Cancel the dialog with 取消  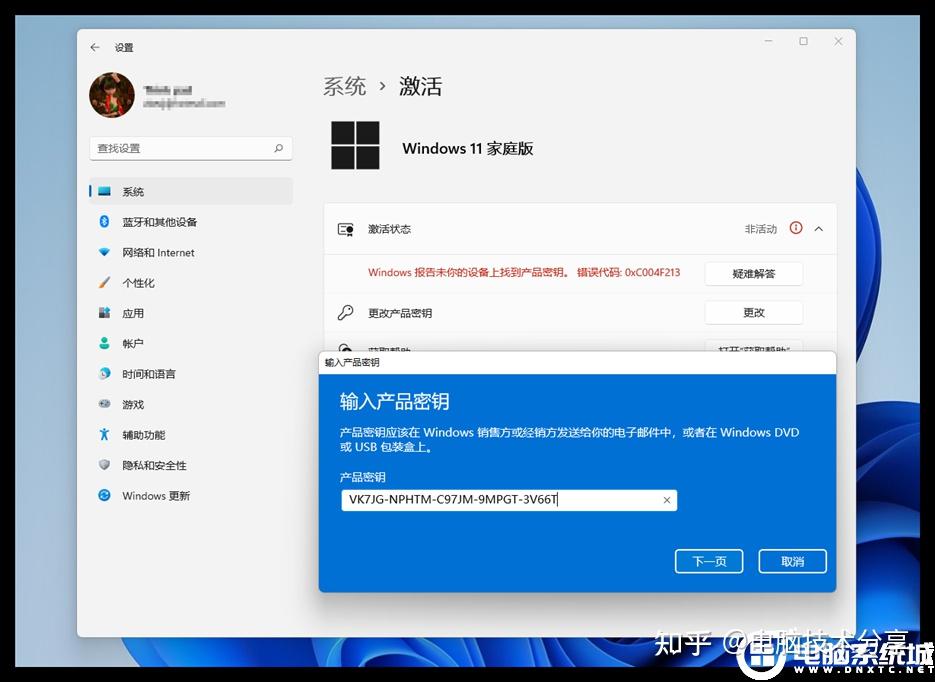pyautogui.click(x=792, y=561)
